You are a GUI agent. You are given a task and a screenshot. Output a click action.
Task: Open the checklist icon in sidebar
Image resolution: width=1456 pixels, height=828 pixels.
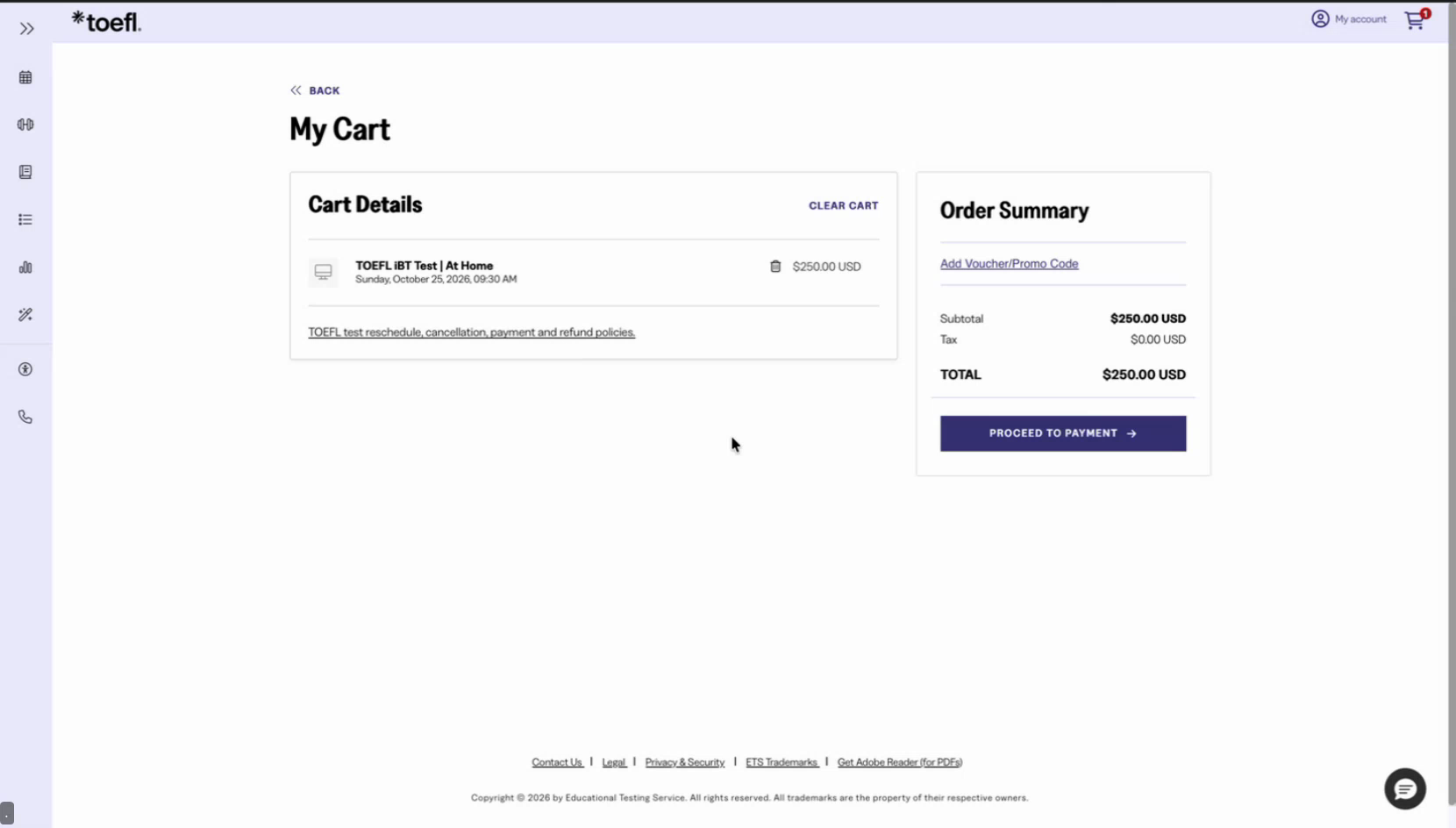(x=25, y=219)
